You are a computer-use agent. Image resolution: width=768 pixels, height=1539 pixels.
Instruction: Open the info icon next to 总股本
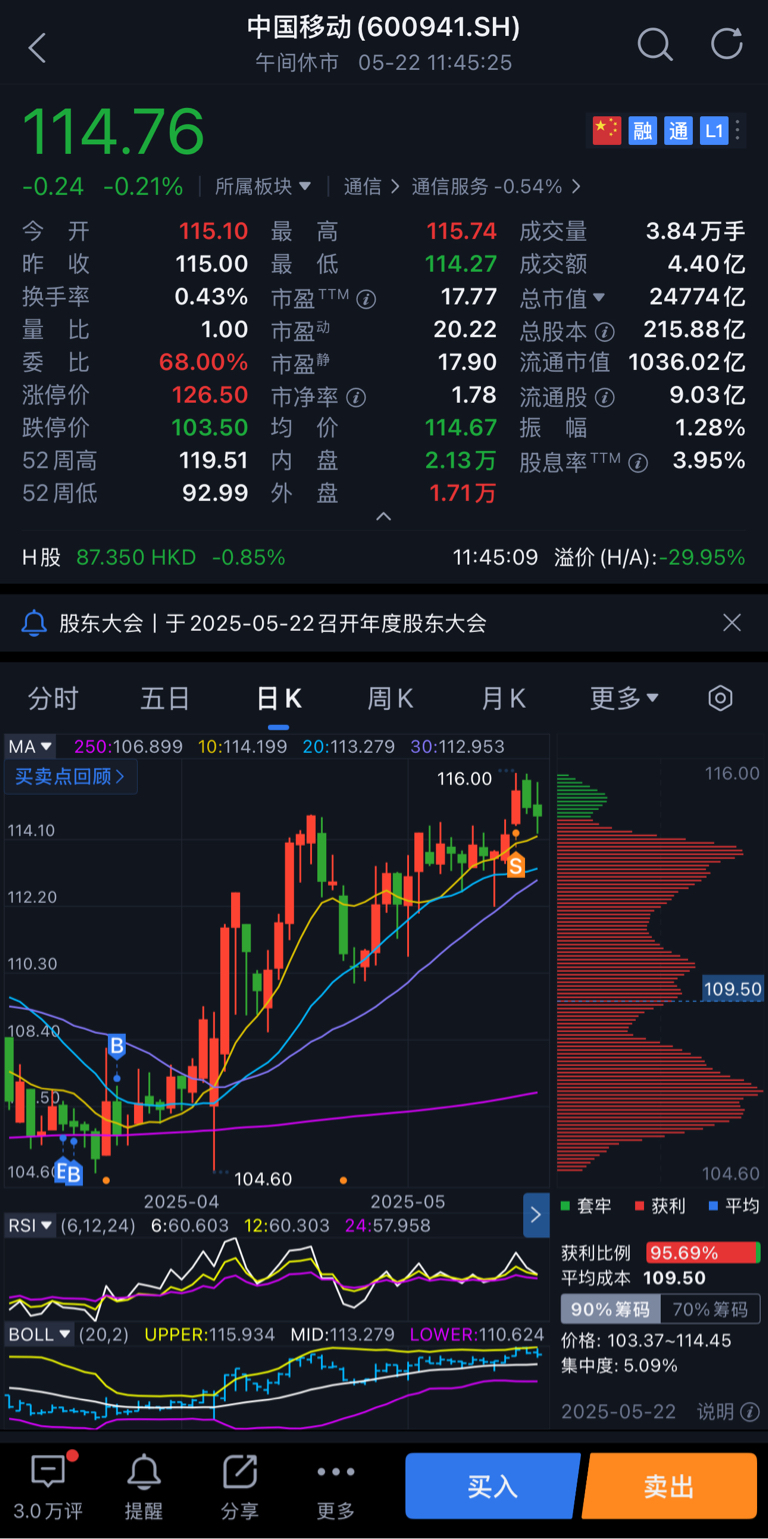point(603,331)
